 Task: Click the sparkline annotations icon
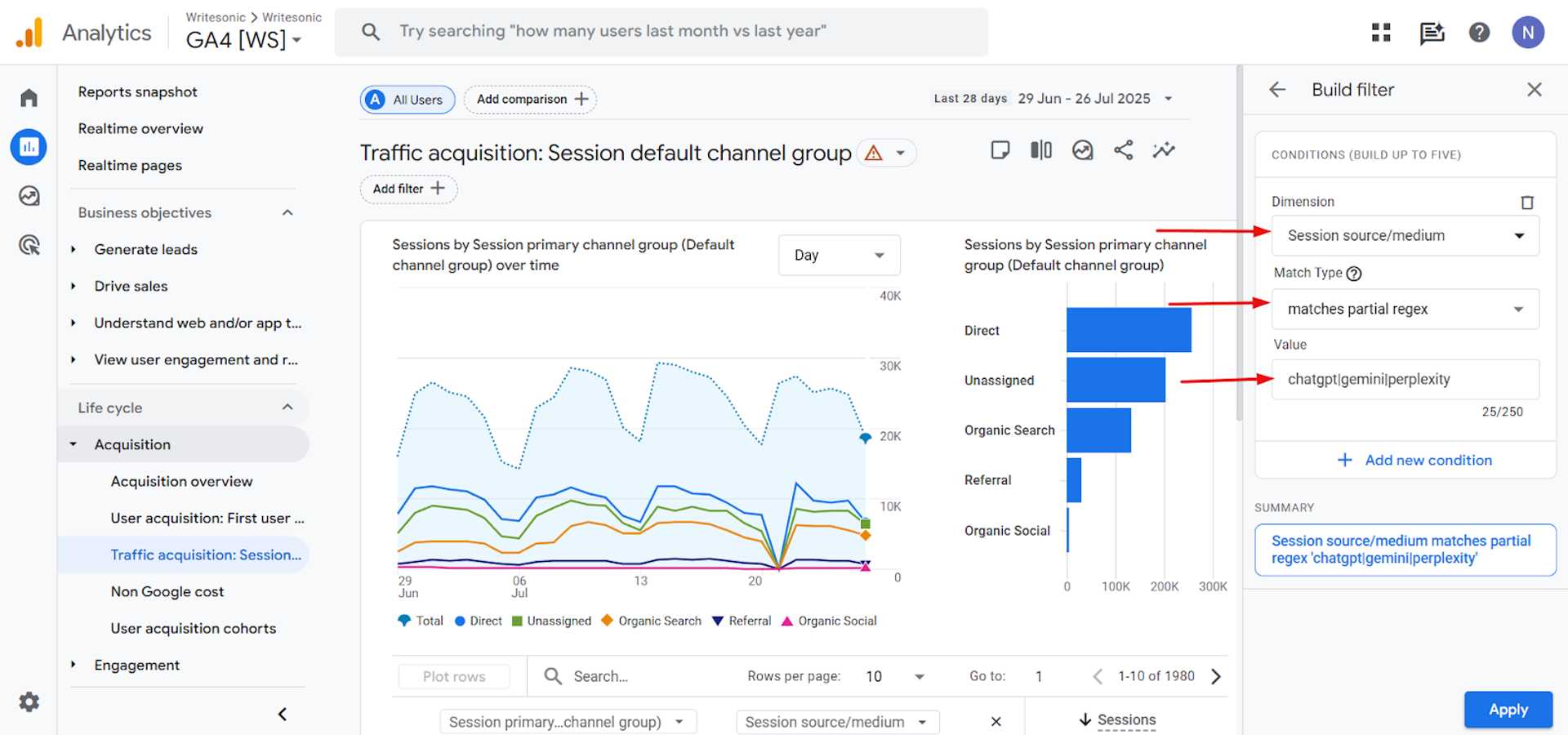[x=1164, y=150]
